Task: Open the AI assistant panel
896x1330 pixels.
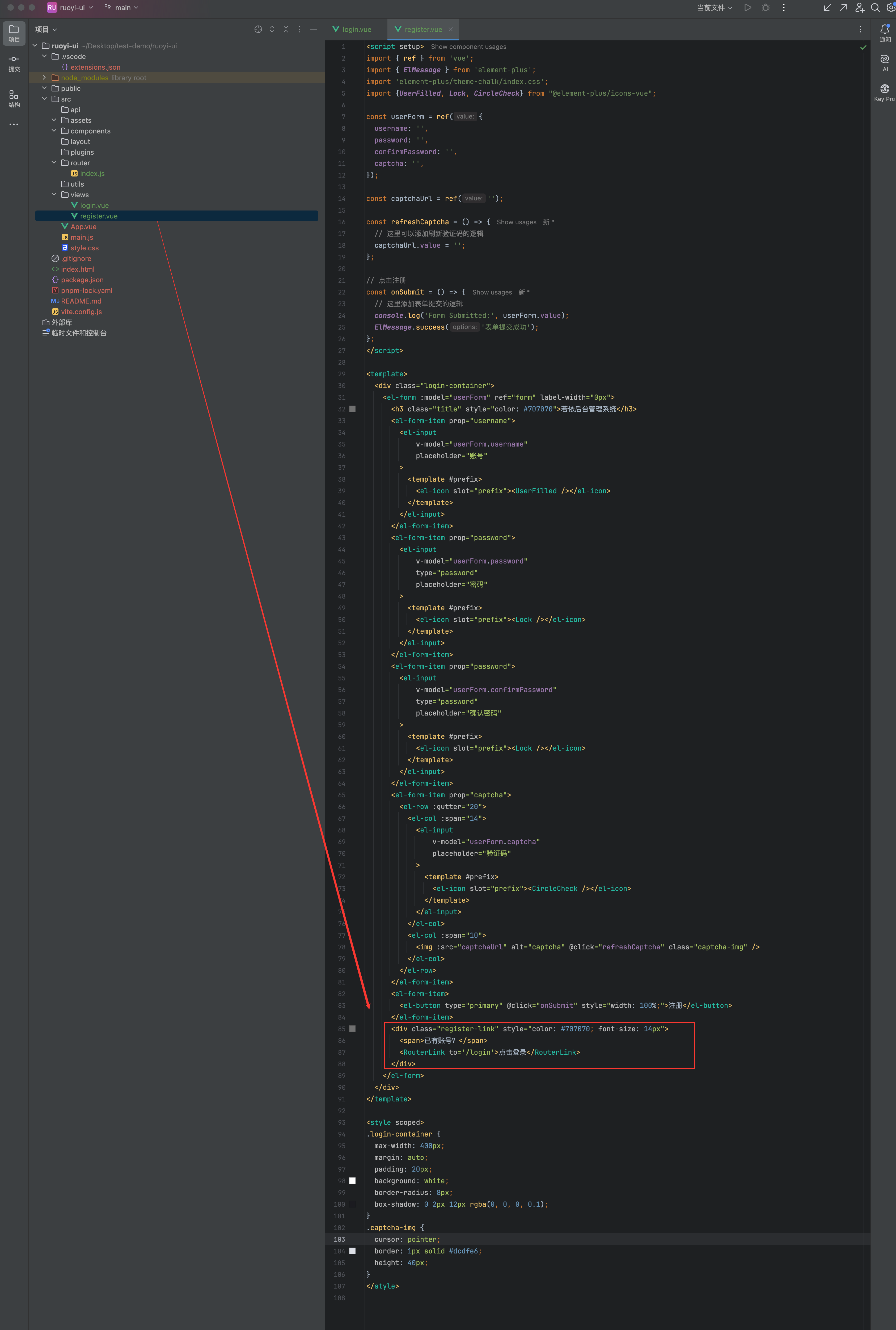Action: [x=885, y=63]
